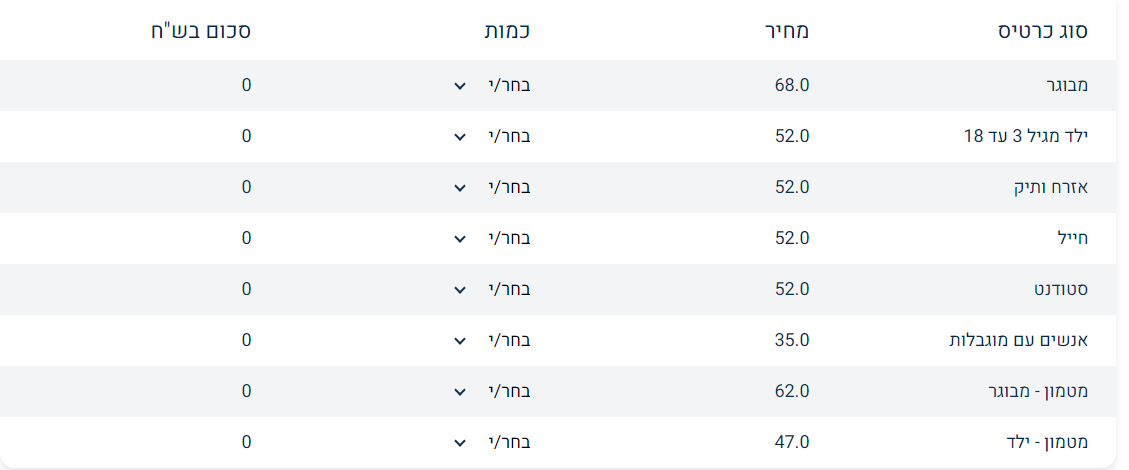1129x470 pixels.
Task: Click the 68.0 price cell
Action: (791, 85)
